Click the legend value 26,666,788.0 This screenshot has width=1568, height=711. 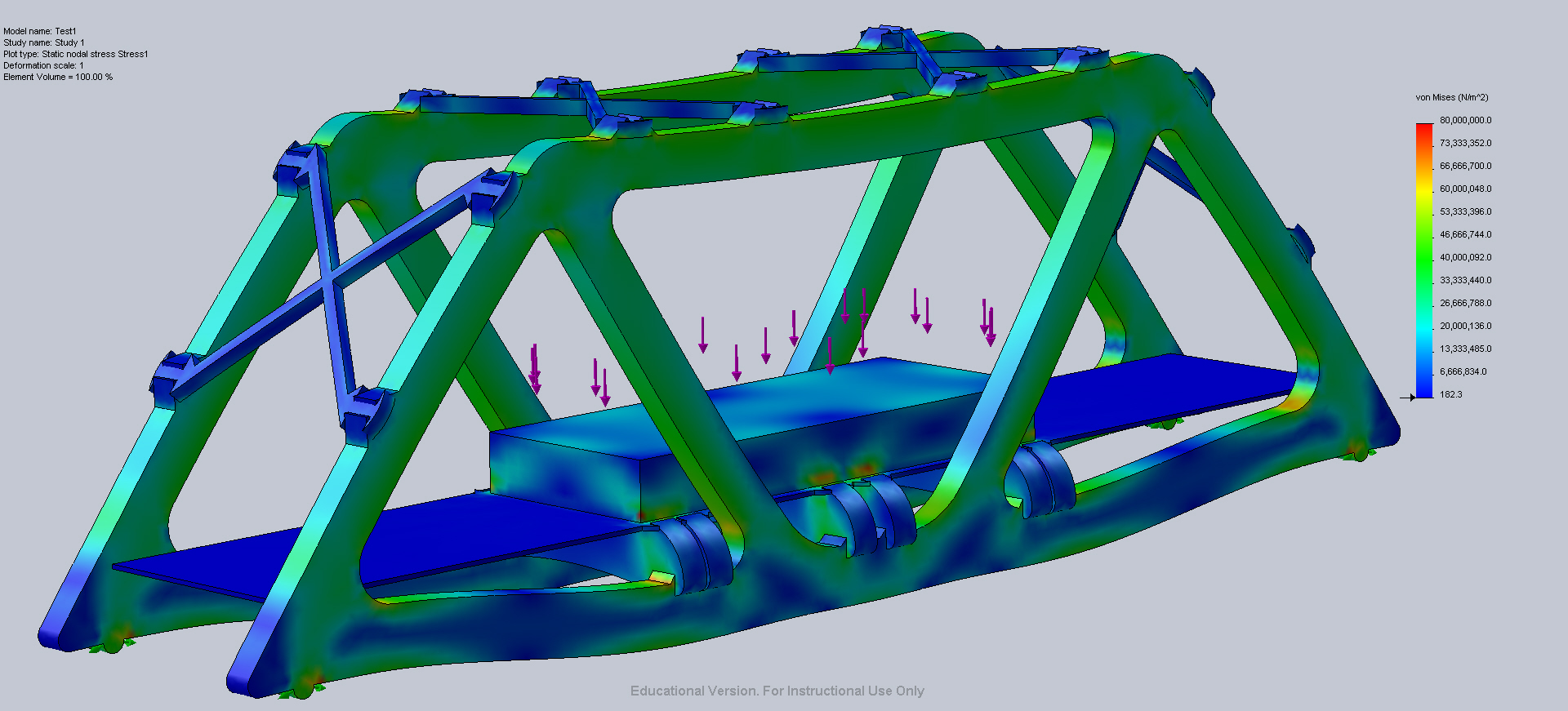click(1465, 303)
